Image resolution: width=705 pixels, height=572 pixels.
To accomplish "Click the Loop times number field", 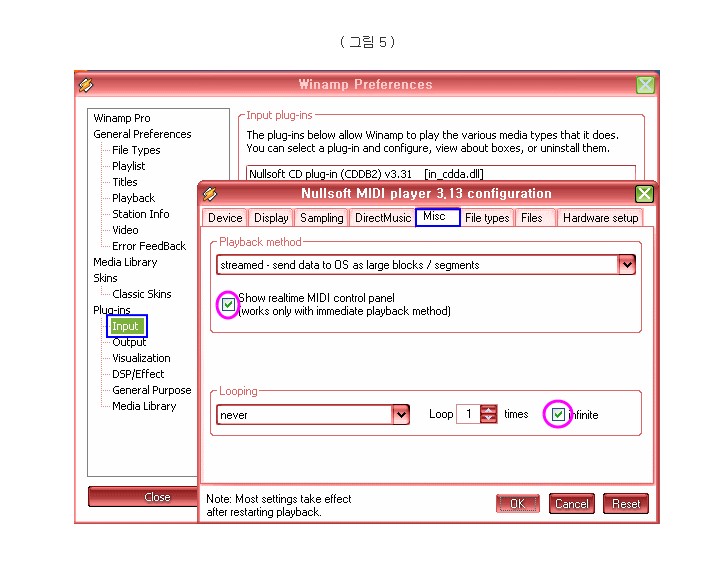I will (x=468, y=414).
